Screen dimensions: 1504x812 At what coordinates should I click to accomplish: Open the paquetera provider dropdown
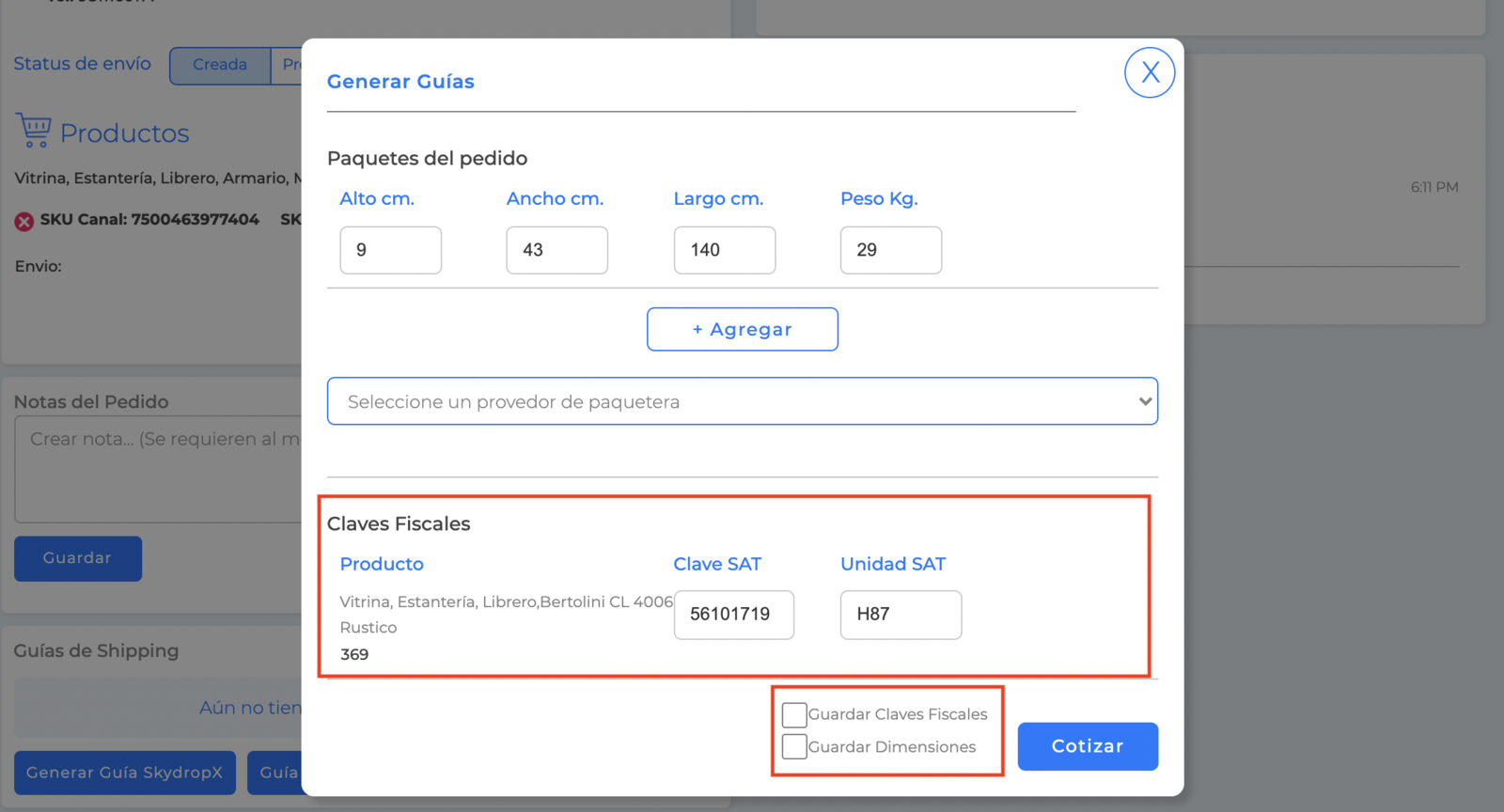743,401
